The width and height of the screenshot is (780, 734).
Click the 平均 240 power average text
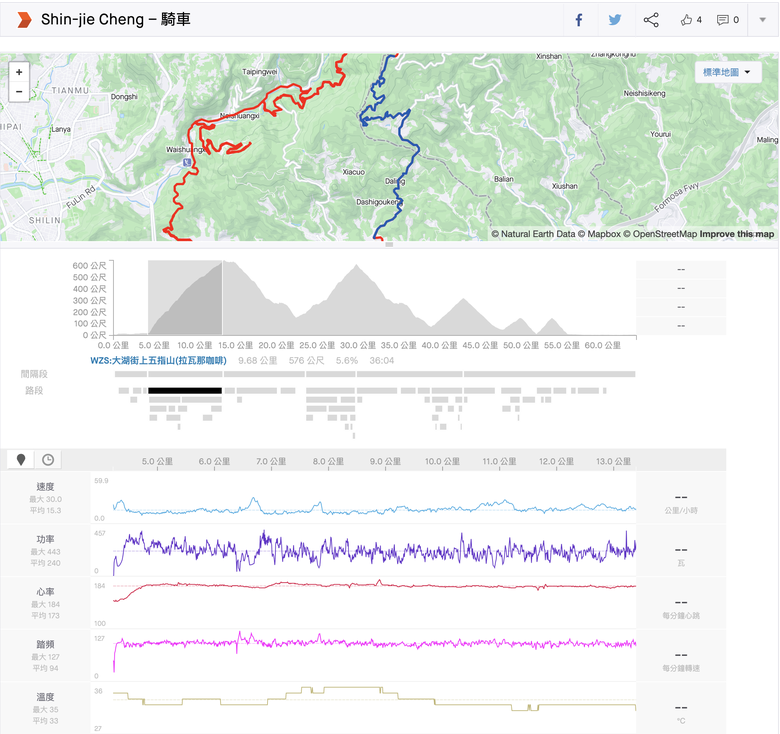[45, 563]
